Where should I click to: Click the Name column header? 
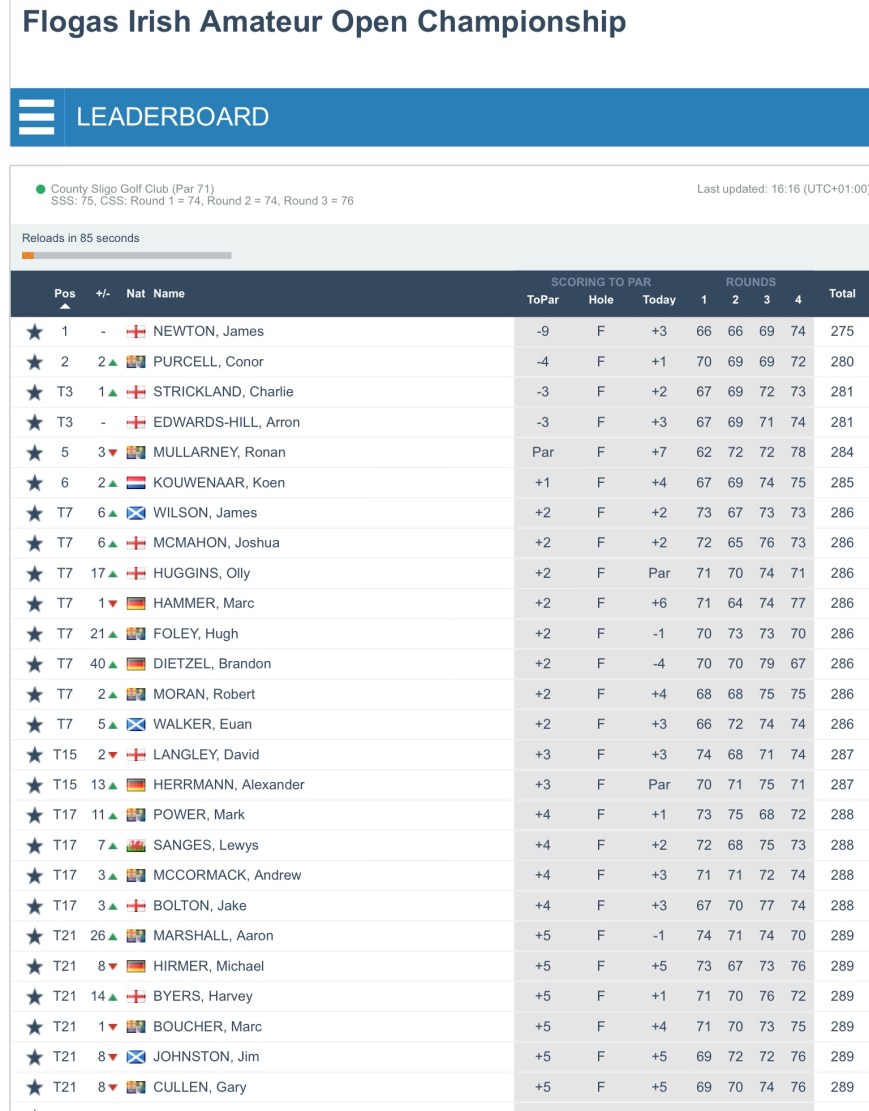pos(169,294)
